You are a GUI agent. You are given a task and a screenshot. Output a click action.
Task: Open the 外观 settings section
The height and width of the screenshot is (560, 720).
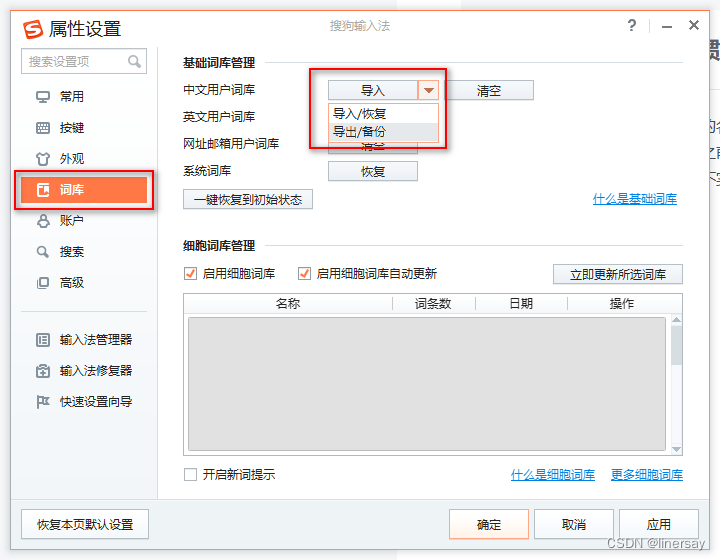point(84,159)
